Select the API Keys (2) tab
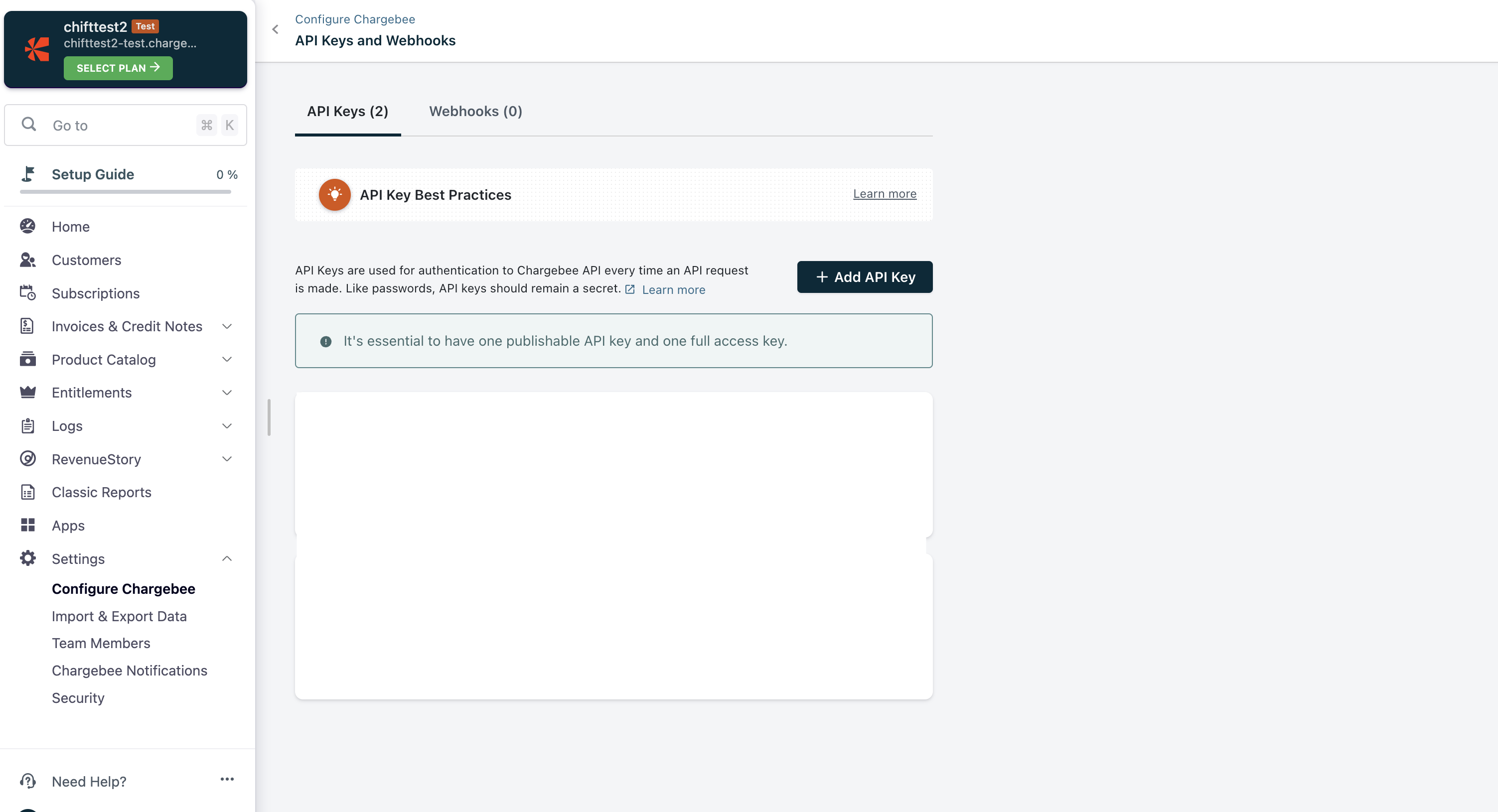Screen dimensions: 1498x812 (x=347, y=111)
